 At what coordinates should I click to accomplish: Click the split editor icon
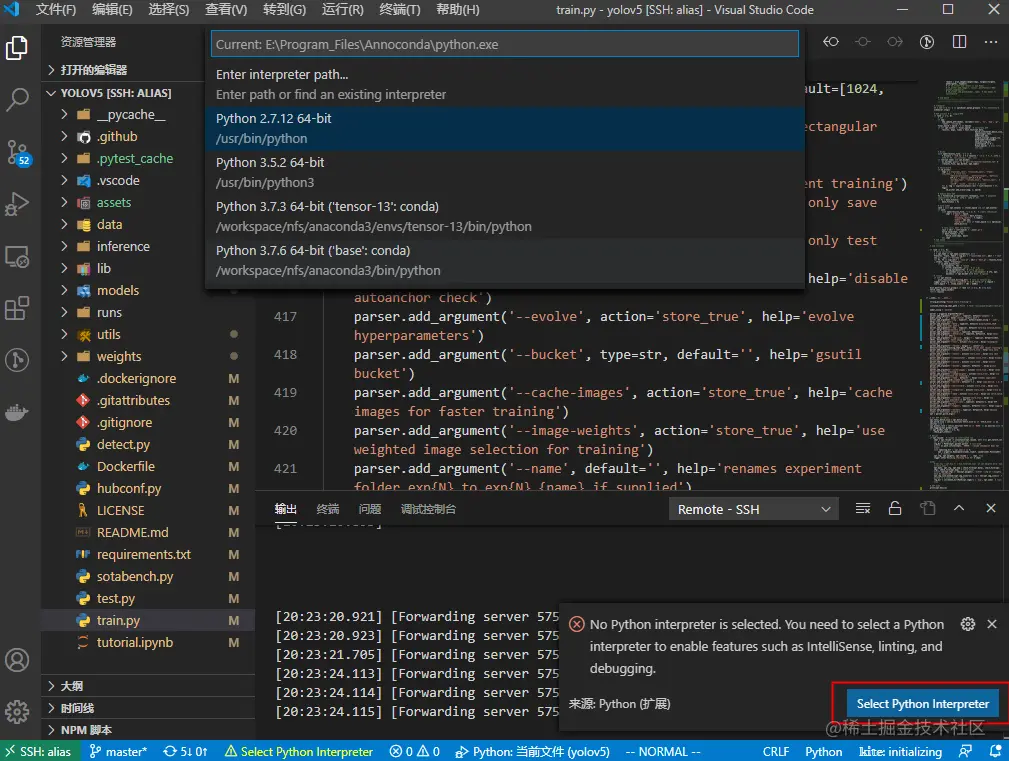pos(959,42)
